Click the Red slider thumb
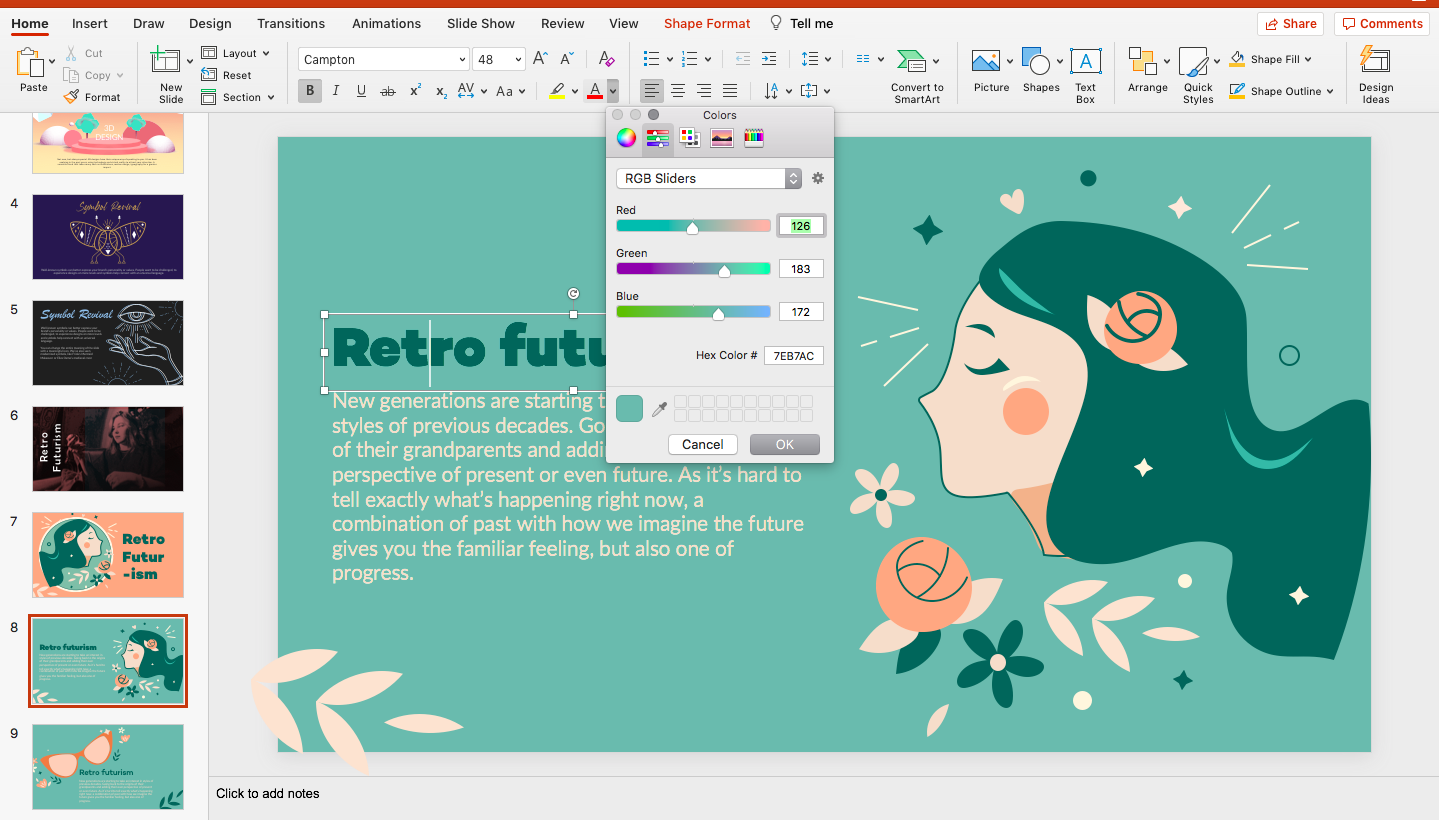1439x820 pixels. click(x=692, y=228)
